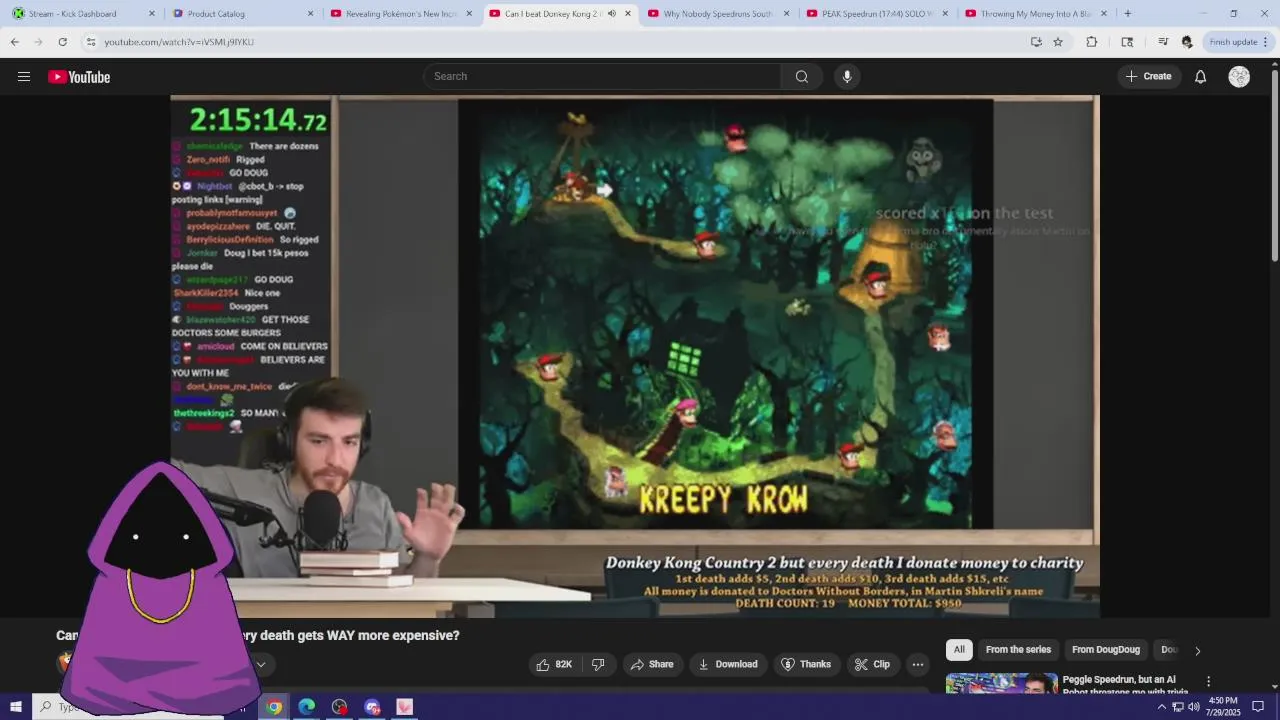Select the From DougDoug chip
Image resolution: width=1280 pixels, height=720 pixels.
pyautogui.click(x=1105, y=650)
